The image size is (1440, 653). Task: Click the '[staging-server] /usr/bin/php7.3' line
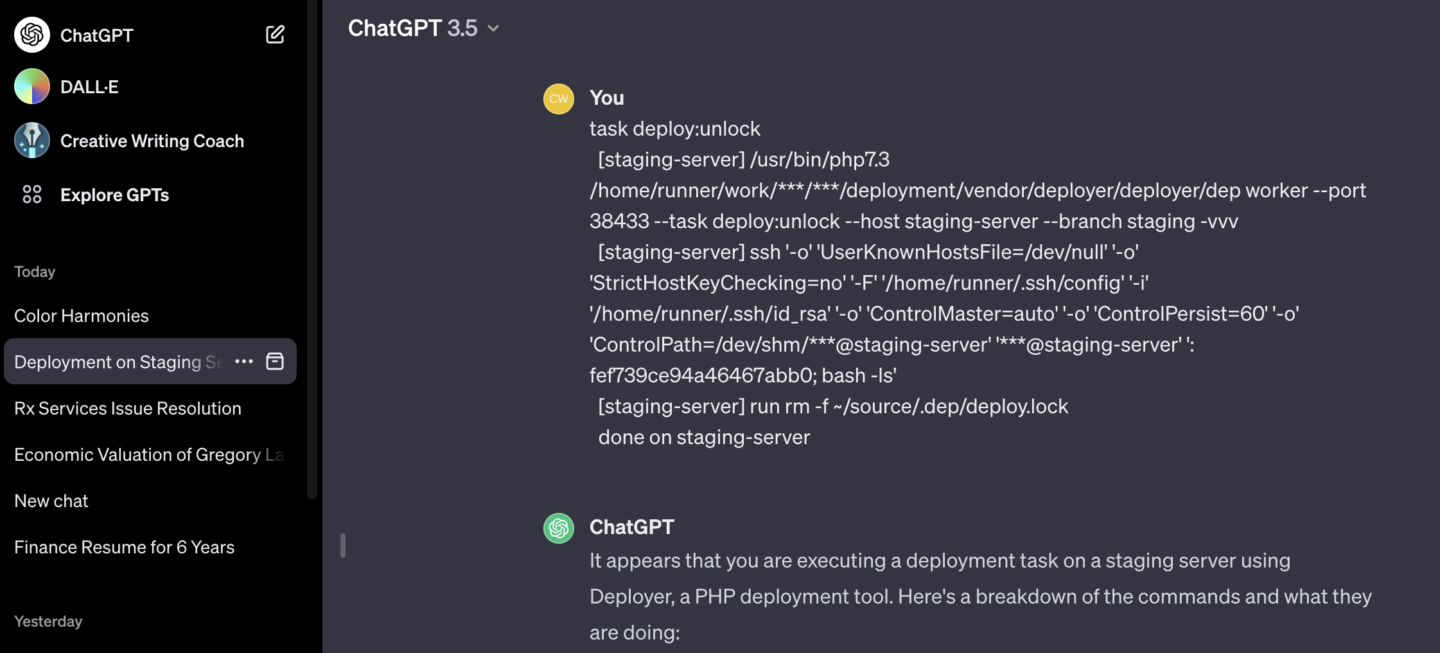pyautogui.click(x=743, y=160)
